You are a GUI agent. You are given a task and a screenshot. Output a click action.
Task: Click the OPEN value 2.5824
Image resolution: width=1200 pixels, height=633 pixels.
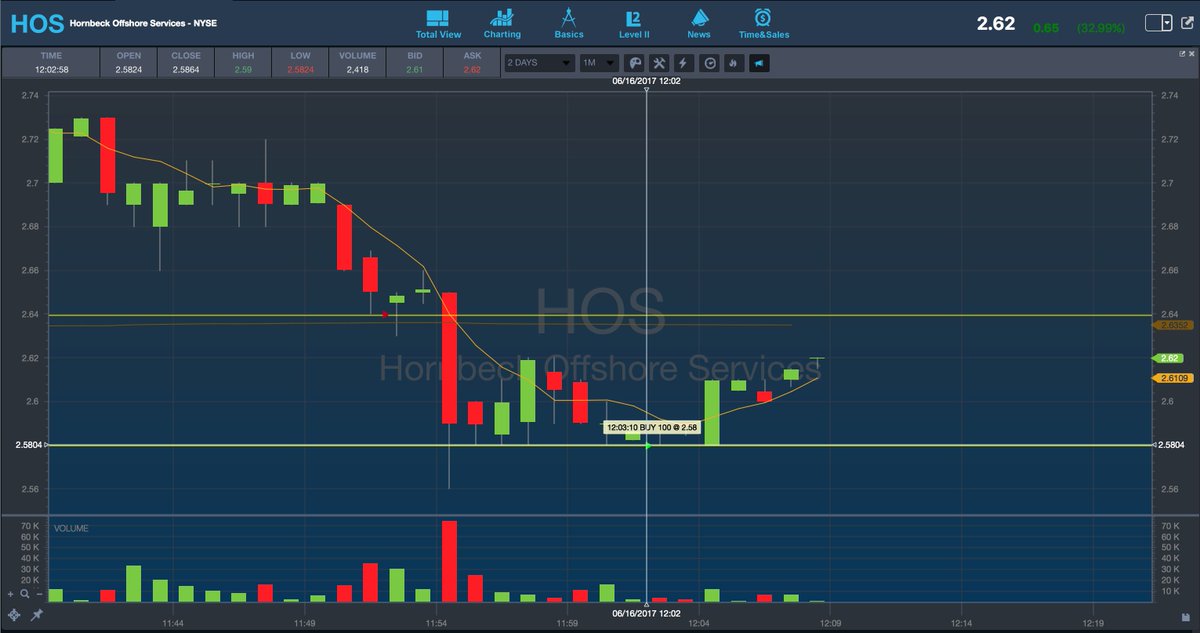(128, 70)
